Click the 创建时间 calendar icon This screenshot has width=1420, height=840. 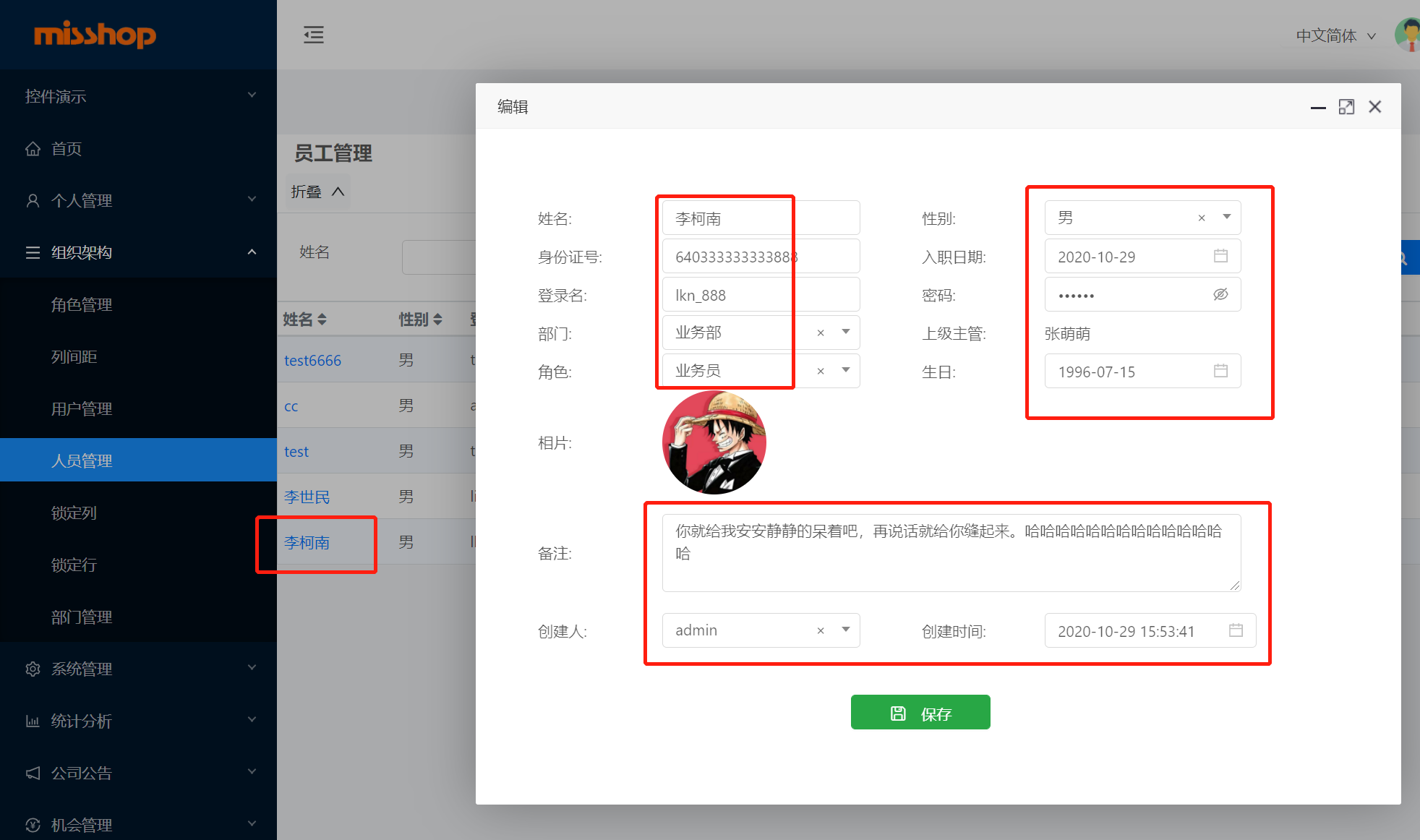[1236, 630]
